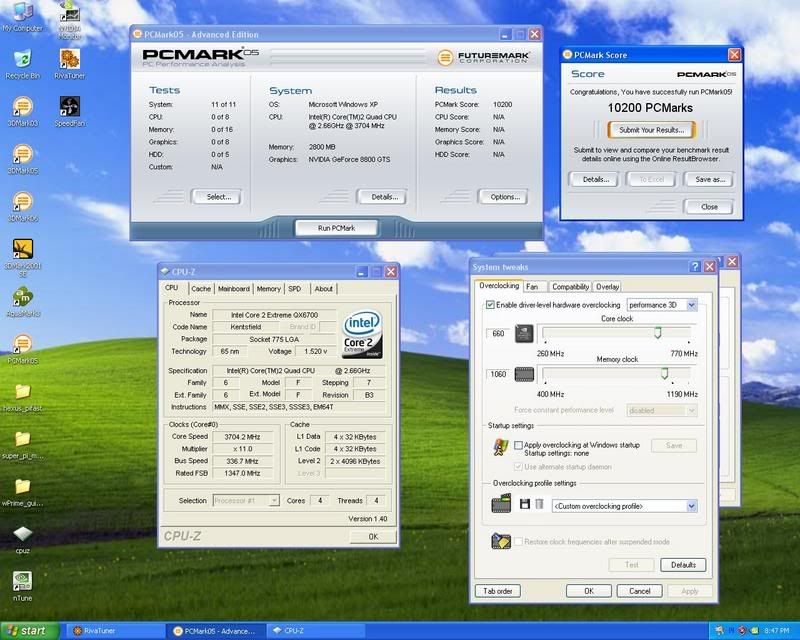Launch SpeedFan from the desktop
Screen dimensions: 800x640
(70, 108)
